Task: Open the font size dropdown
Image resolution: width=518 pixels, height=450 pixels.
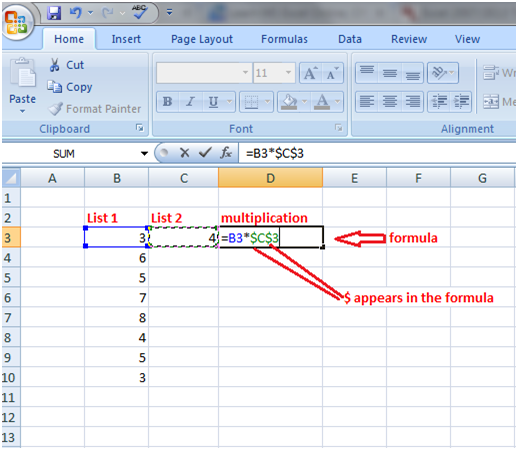Action: click(x=289, y=72)
